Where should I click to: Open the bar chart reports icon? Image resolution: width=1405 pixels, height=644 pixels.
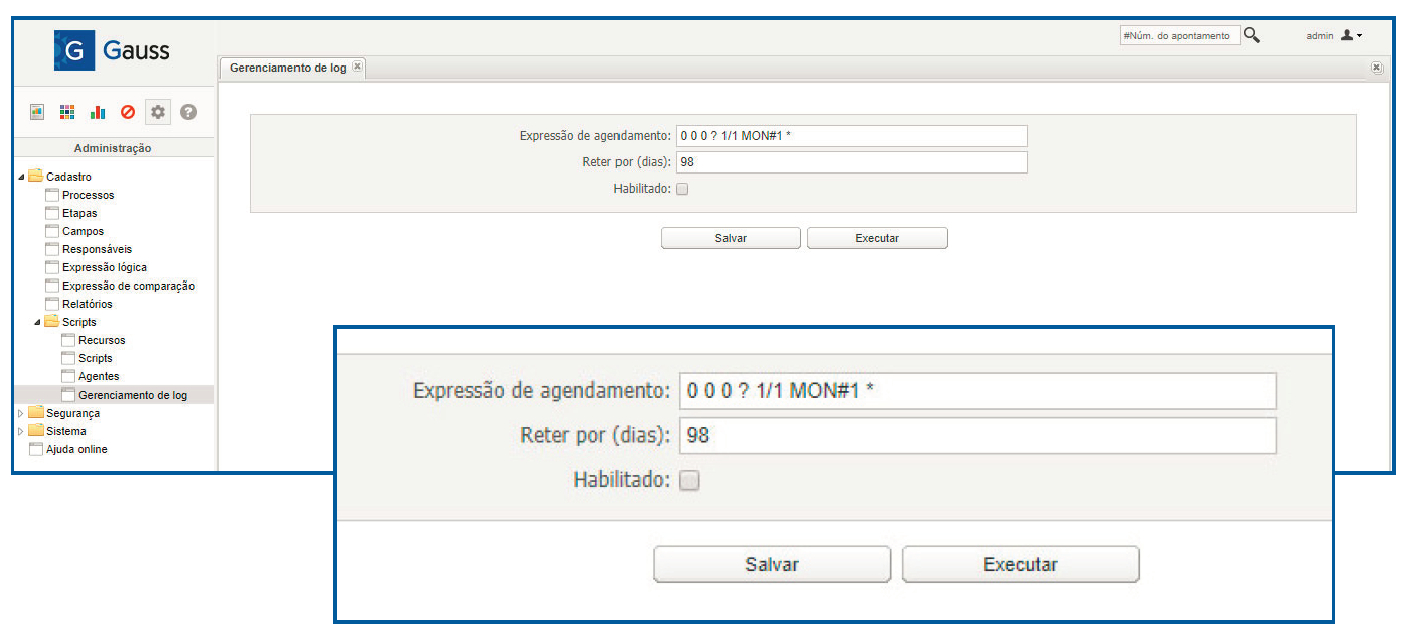[x=98, y=112]
